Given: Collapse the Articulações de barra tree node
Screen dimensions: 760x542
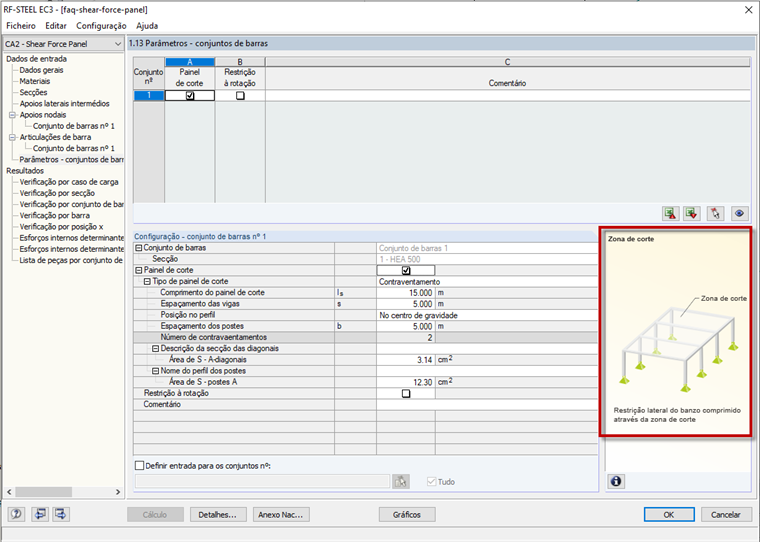Looking at the screenshot, I should [13, 137].
